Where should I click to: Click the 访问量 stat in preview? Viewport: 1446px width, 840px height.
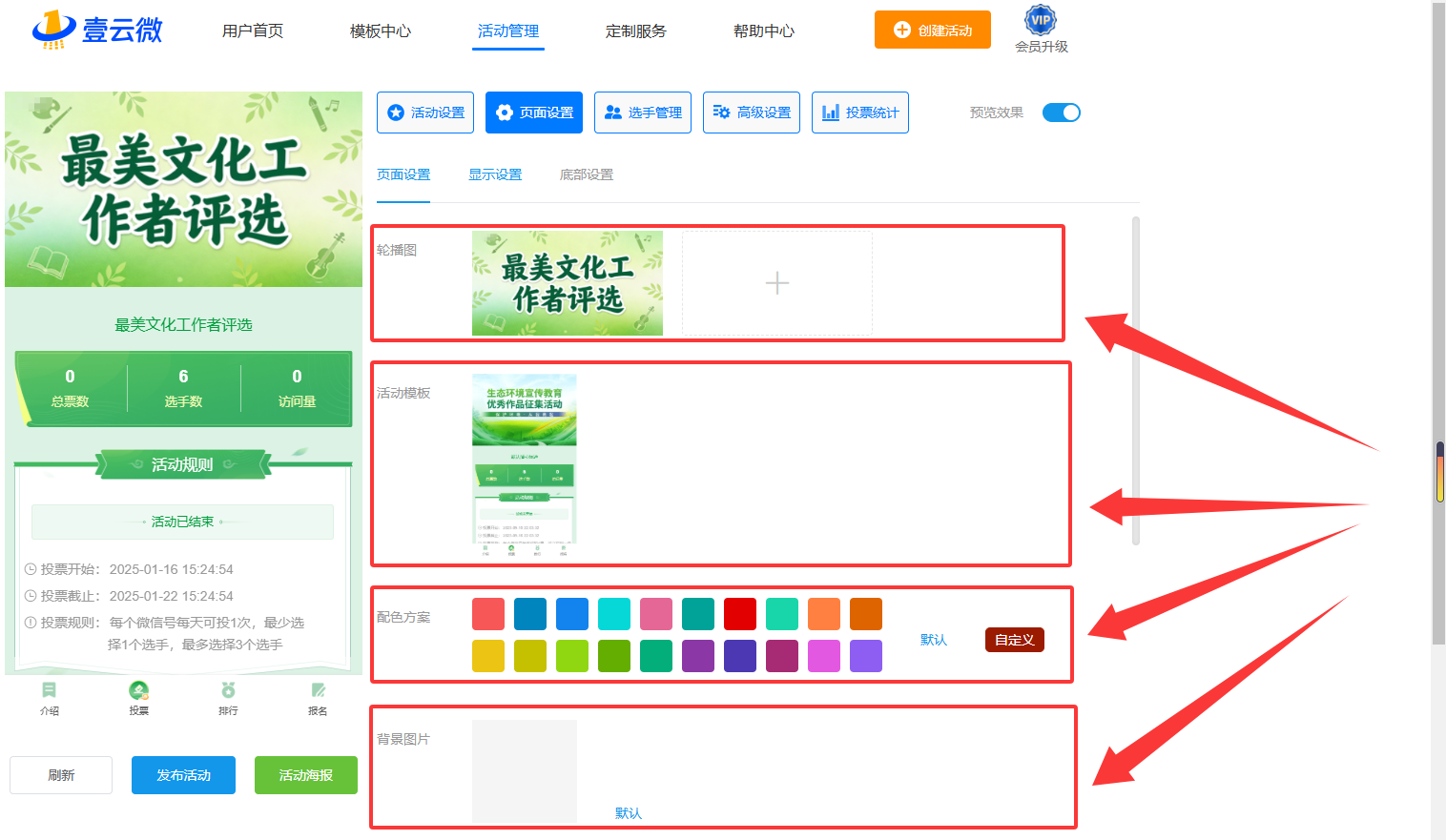(x=297, y=389)
